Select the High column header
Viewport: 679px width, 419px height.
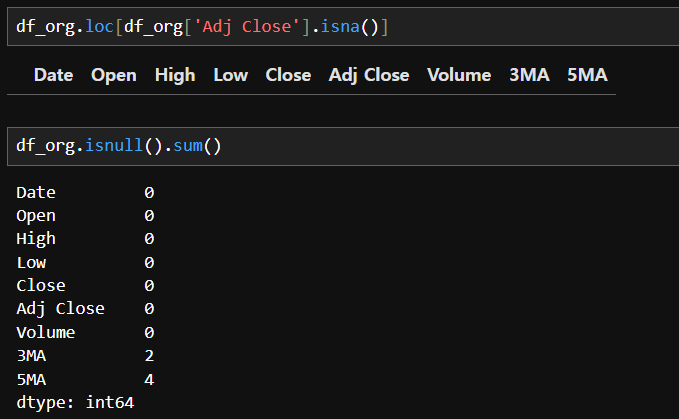click(x=175, y=75)
